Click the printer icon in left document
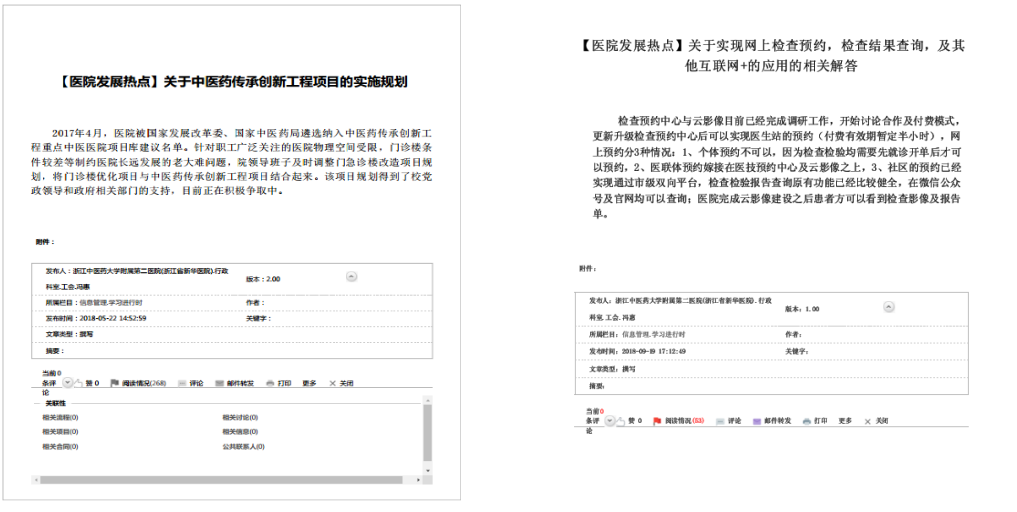This screenshot has height=512, width=1017. coord(269,382)
